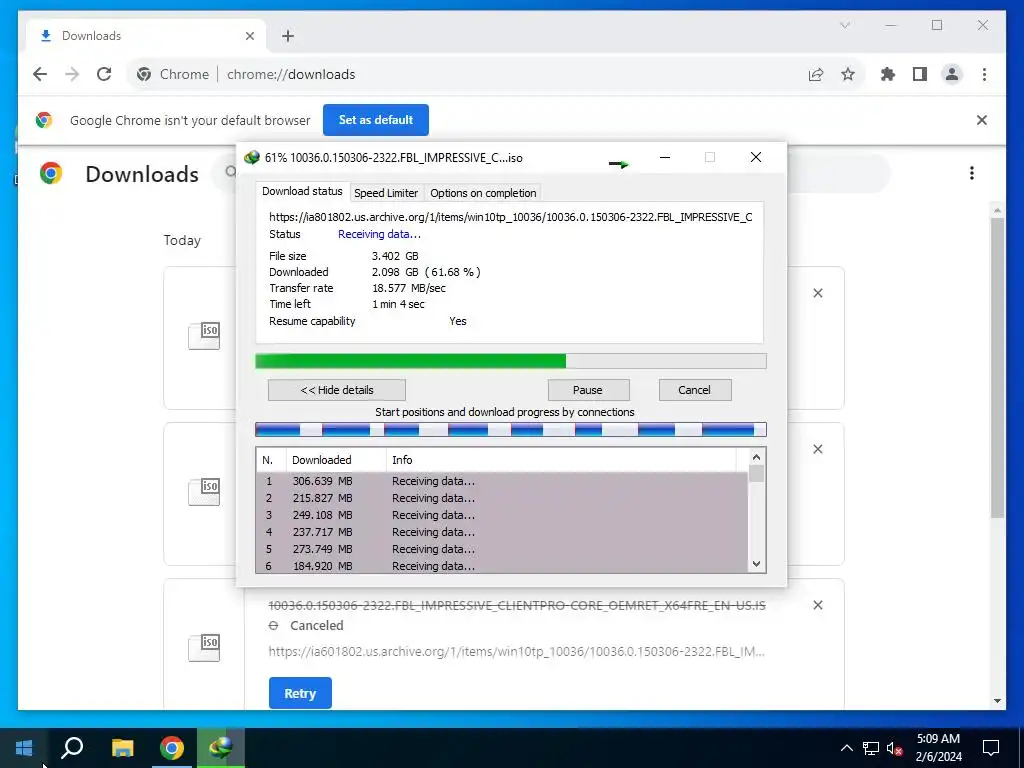Viewport: 1024px width, 768px height.
Task: Open canceled download's archive.org URL link
Action: pyautogui.click(x=516, y=652)
